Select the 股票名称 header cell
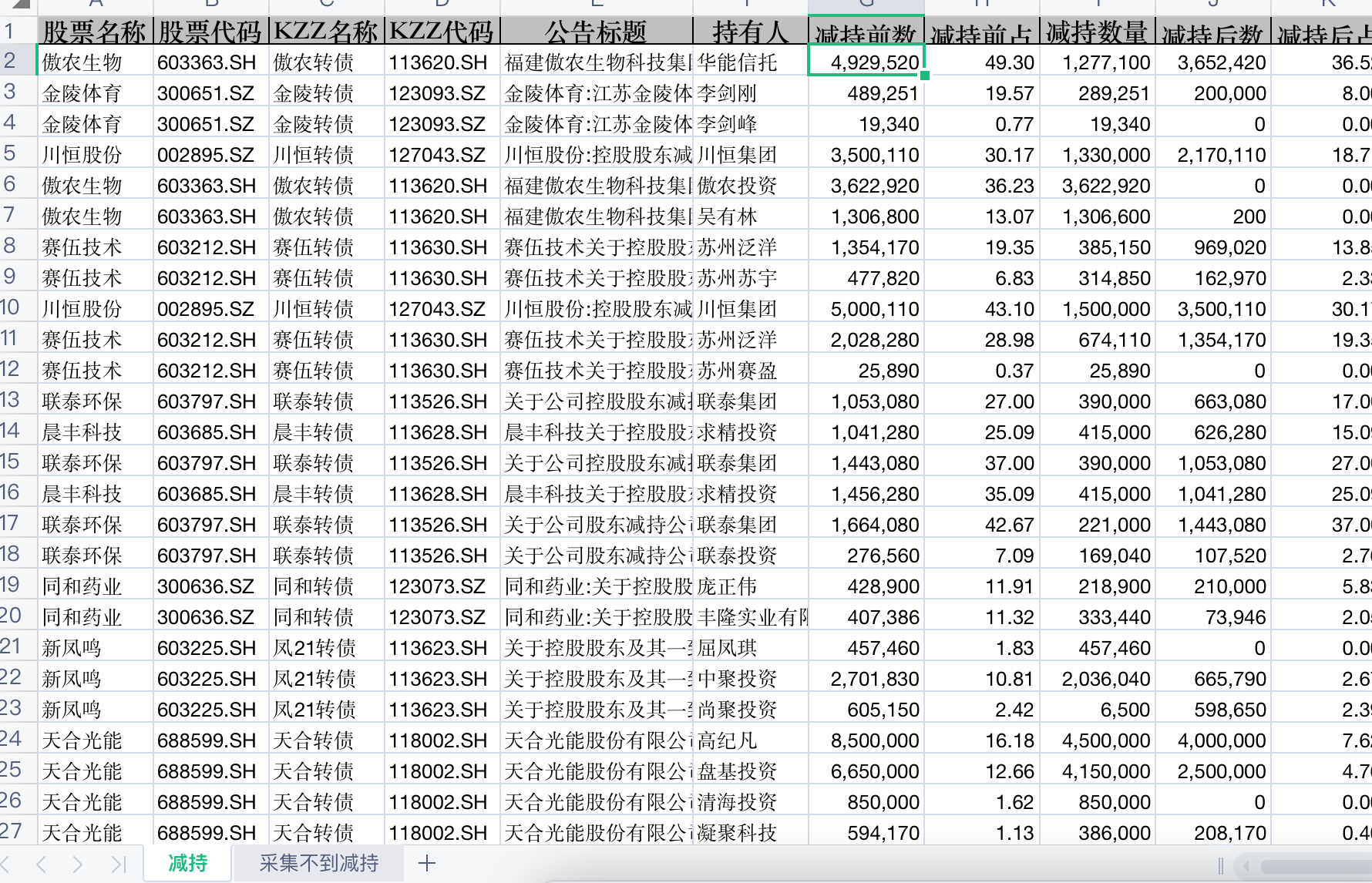This screenshot has height=883, width=1372. [x=95, y=32]
